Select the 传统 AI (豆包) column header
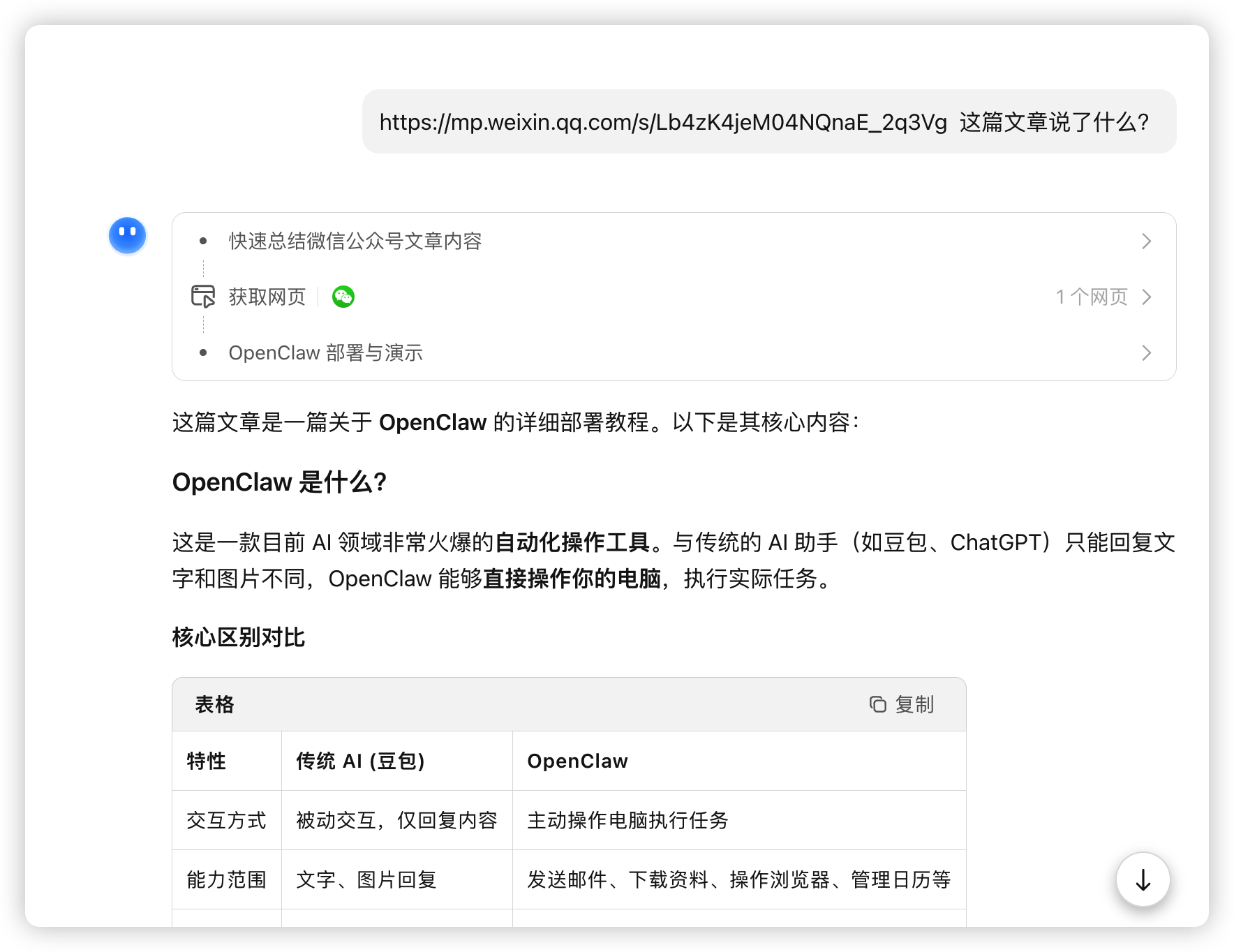The width and height of the screenshot is (1234, 952). [x=397, y=761]
